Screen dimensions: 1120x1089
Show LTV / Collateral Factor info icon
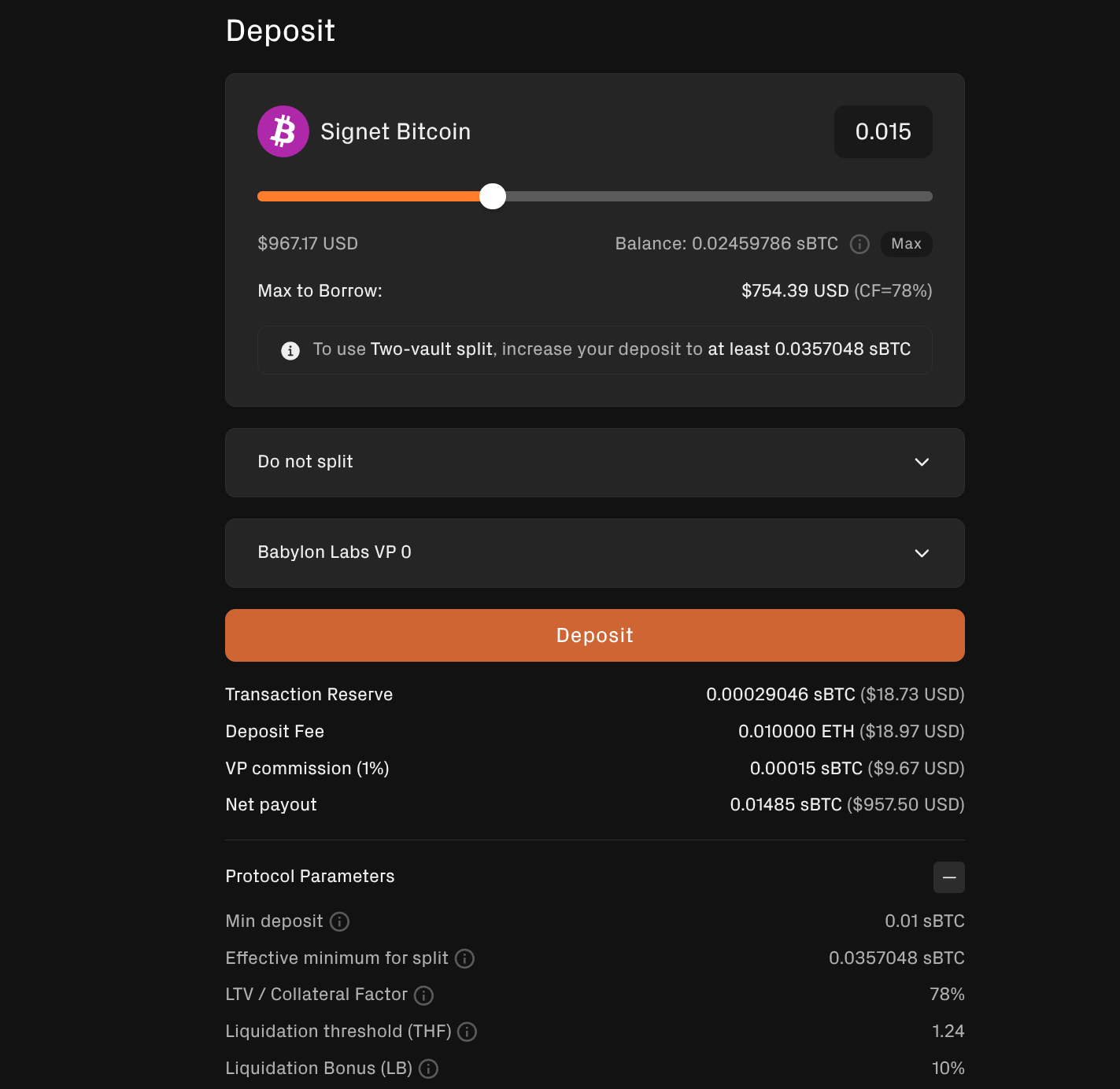(x=423, y=995)
